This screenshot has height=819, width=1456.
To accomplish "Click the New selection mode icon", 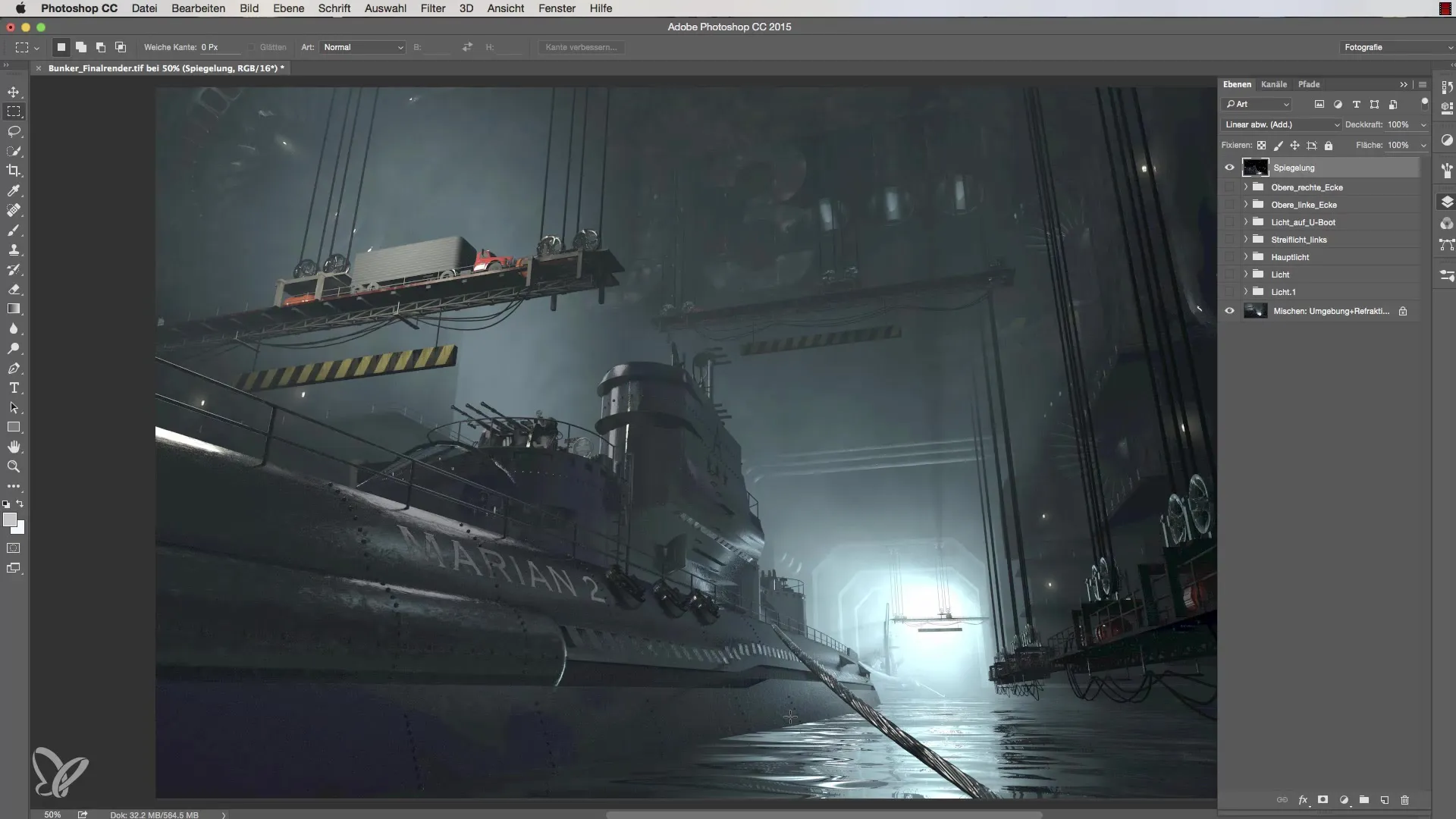I will [x=61, y=47].
